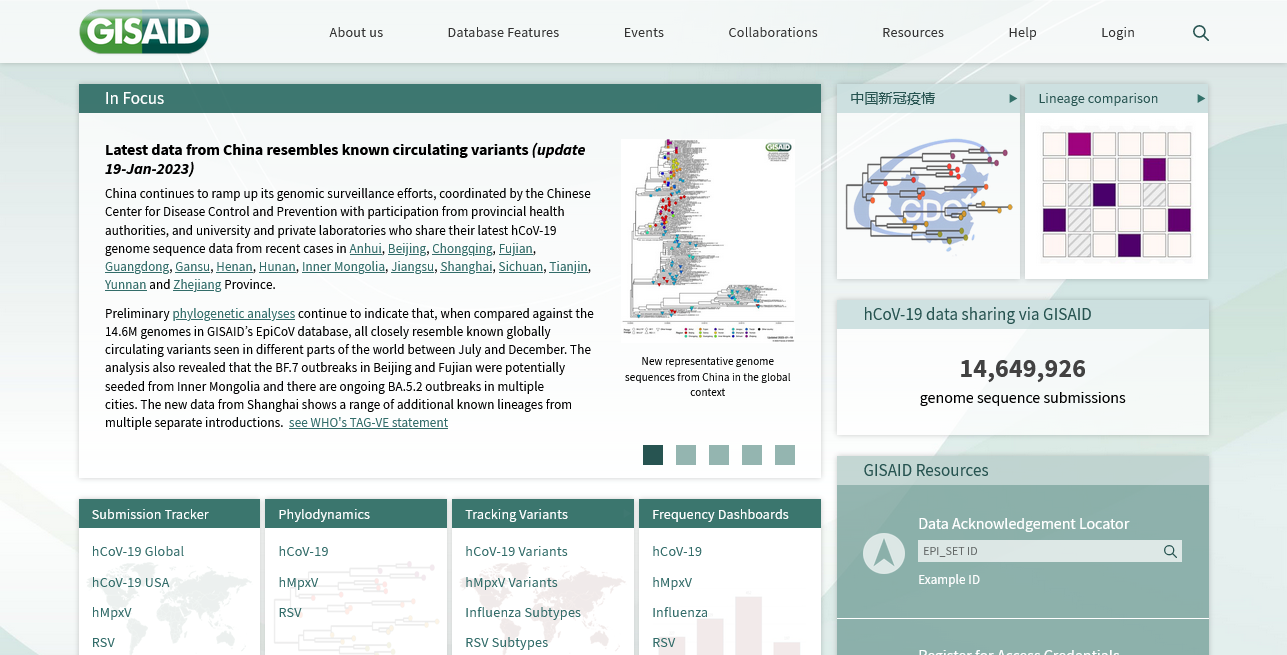Open Influenza Subtypes link
This screenshot has width=1287, height=655.
[523, 612]
